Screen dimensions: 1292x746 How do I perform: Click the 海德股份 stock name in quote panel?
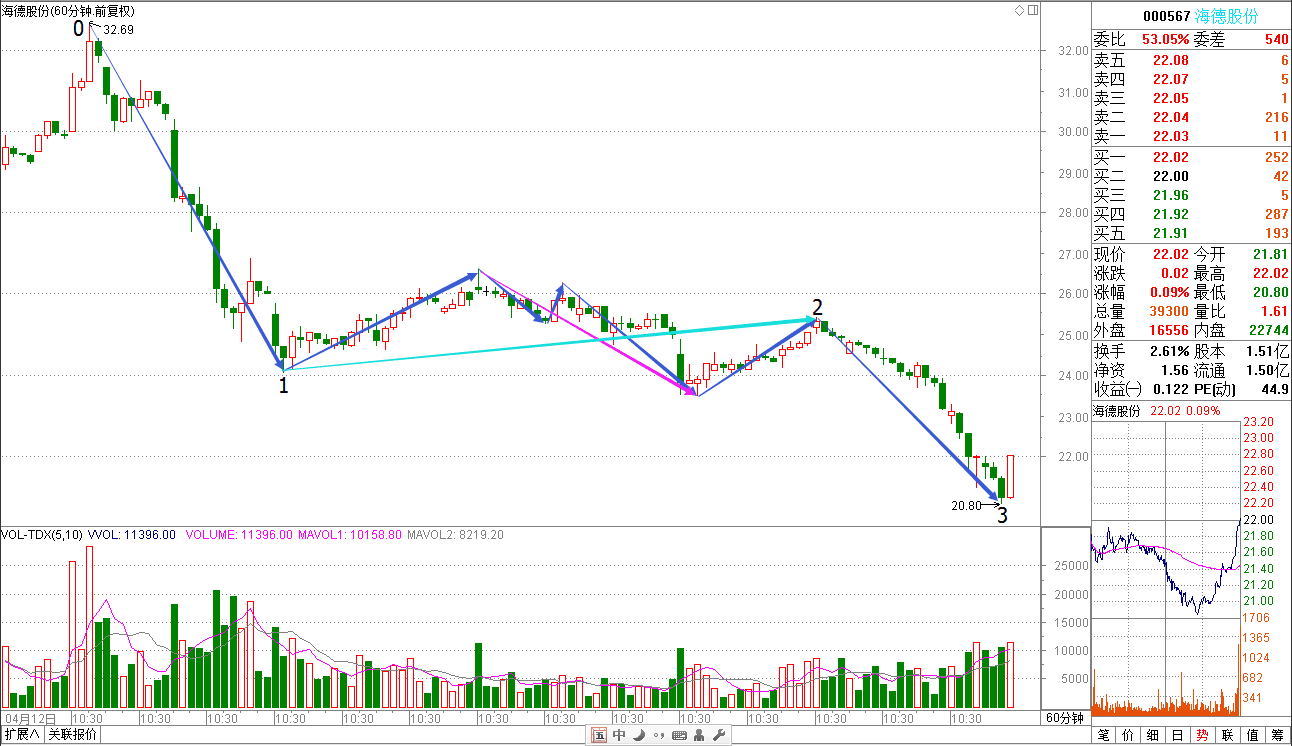click(x=1227, y=17)
